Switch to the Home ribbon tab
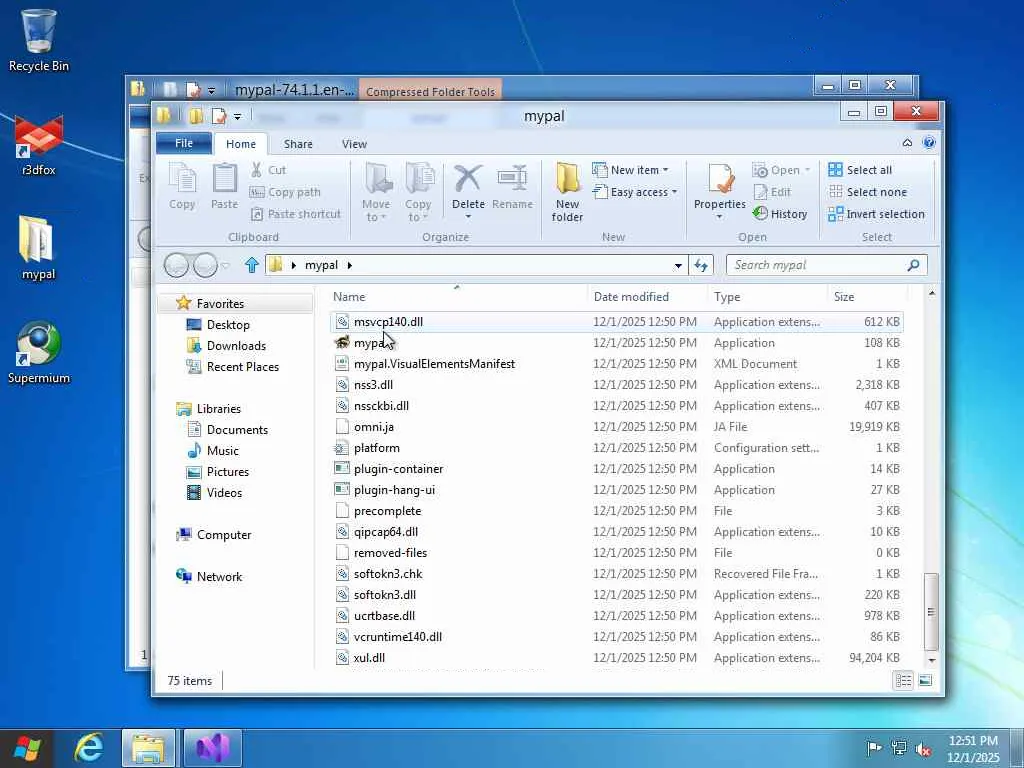The height and width of the screenshot is (768, 1024). tap(241, 144)
